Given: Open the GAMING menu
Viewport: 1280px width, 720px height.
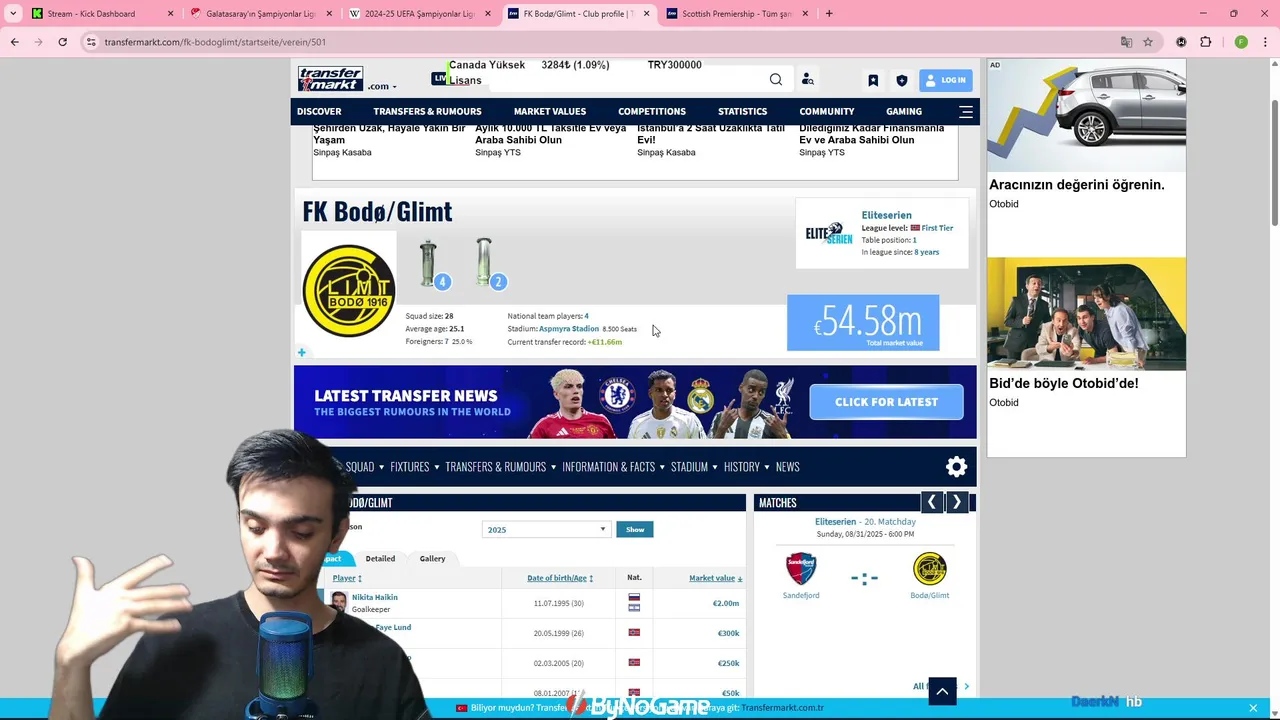Looking at the screenshot, I should point(904,112).
